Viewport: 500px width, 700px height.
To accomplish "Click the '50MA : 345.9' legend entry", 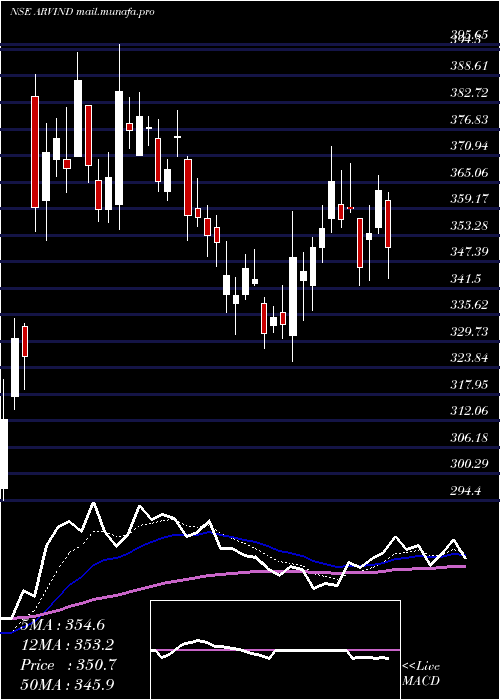I will tap(67, 685).
